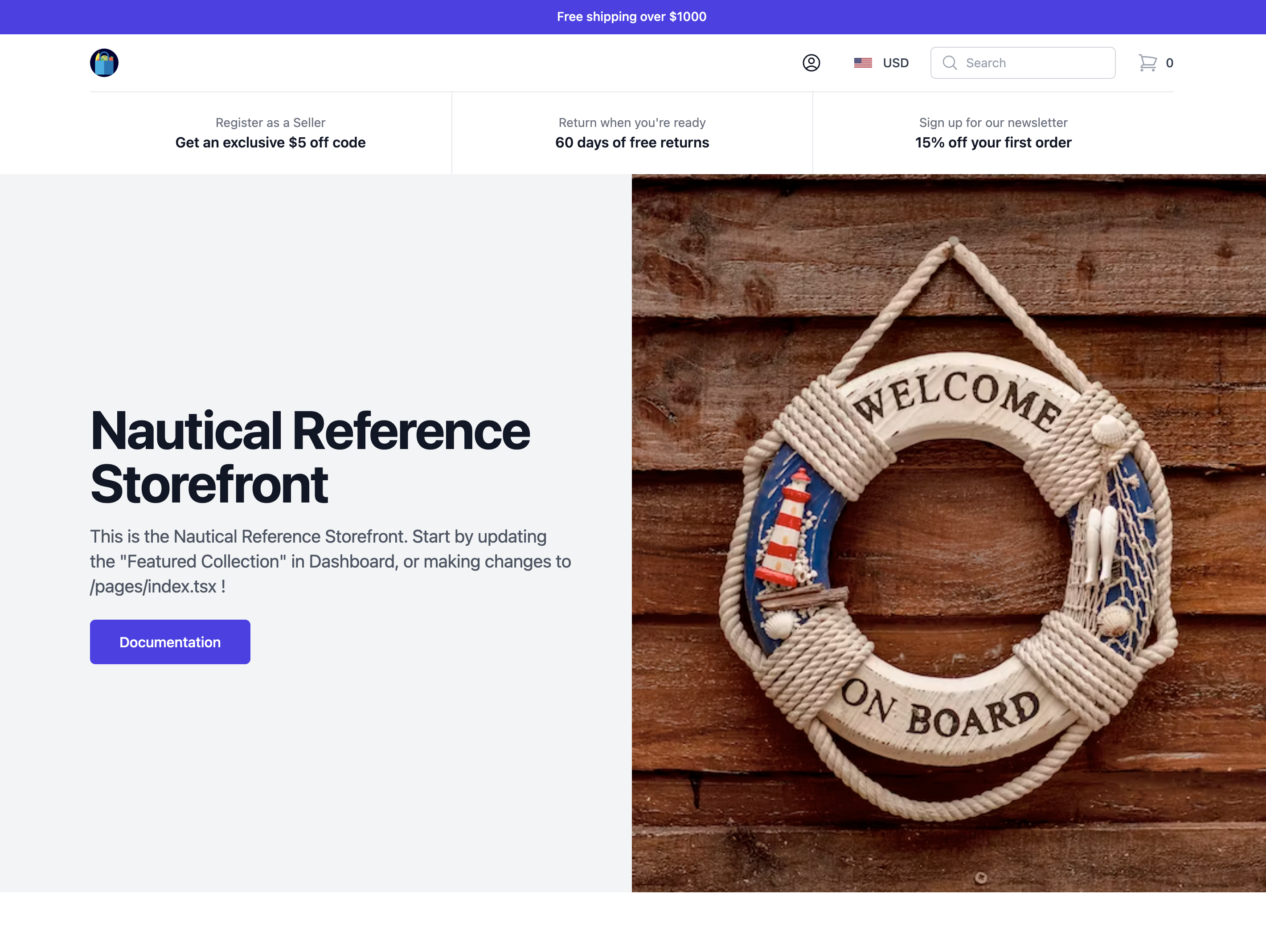Open the "60 days of free returns" promo

click(x=632, y=143)
